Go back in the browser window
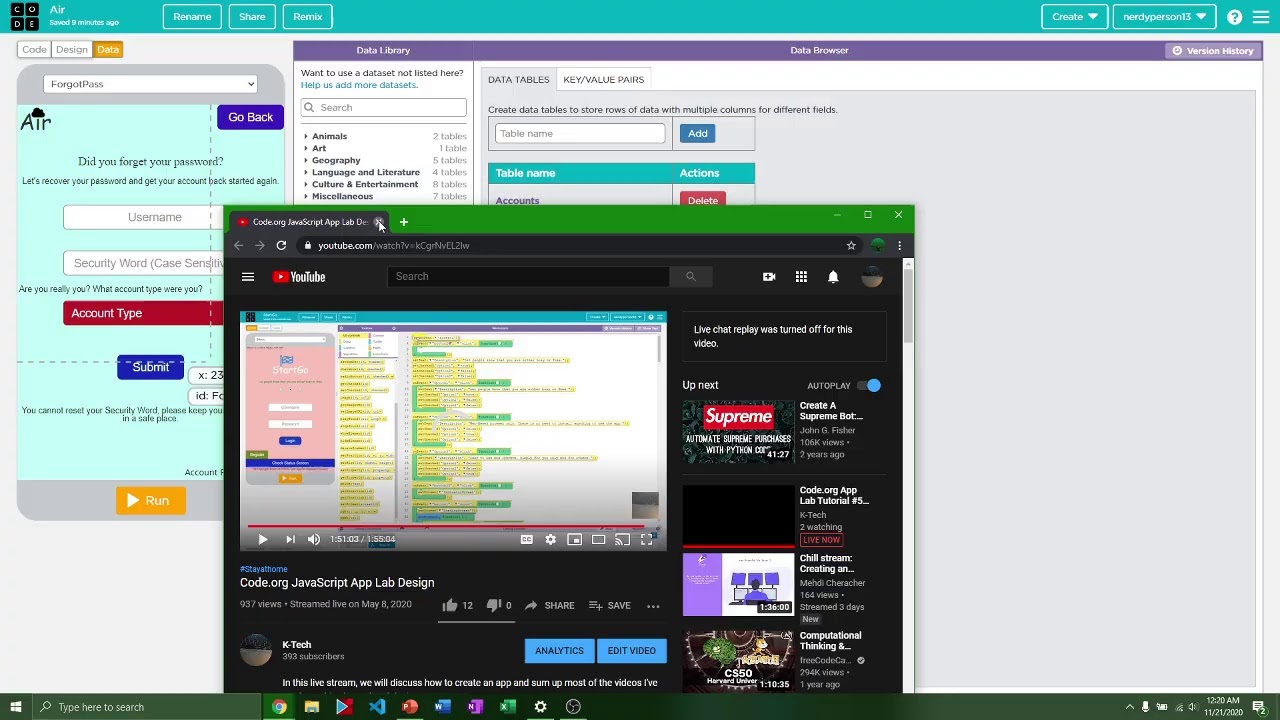Viewport: 1280px width, 720px height. (x=238, y=245)
